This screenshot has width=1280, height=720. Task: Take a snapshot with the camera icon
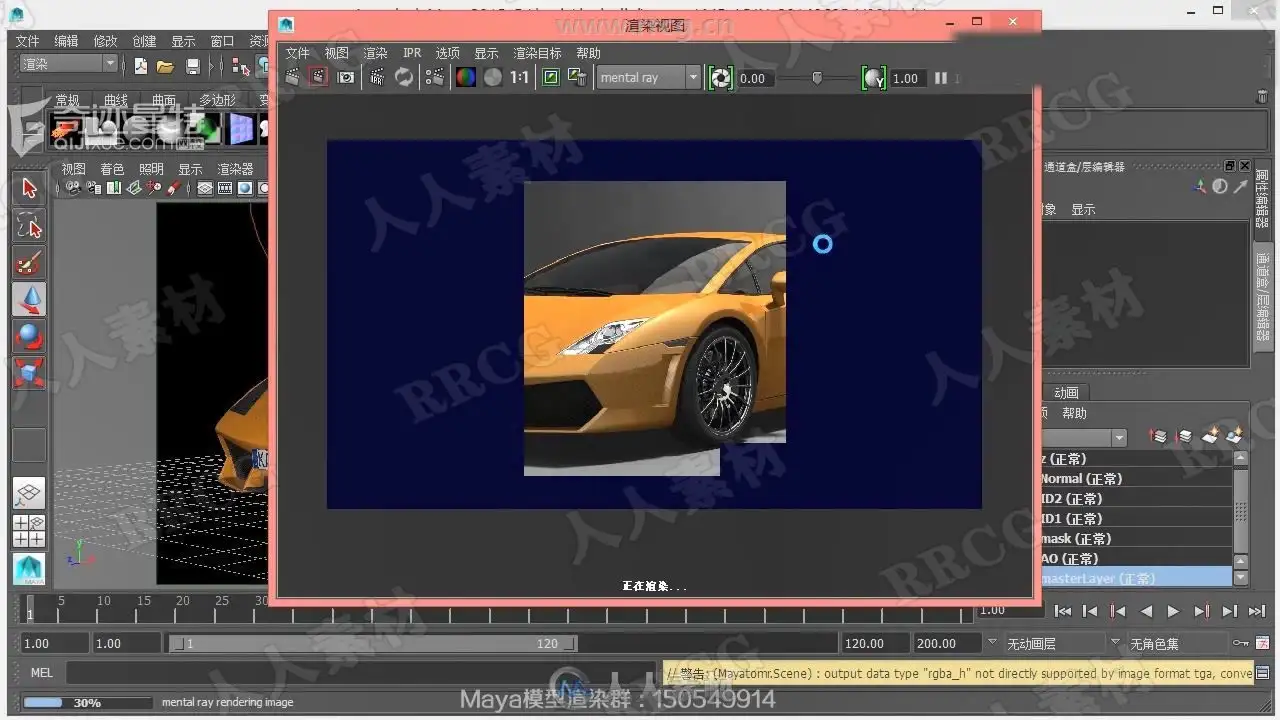click(x=346, y=77)
